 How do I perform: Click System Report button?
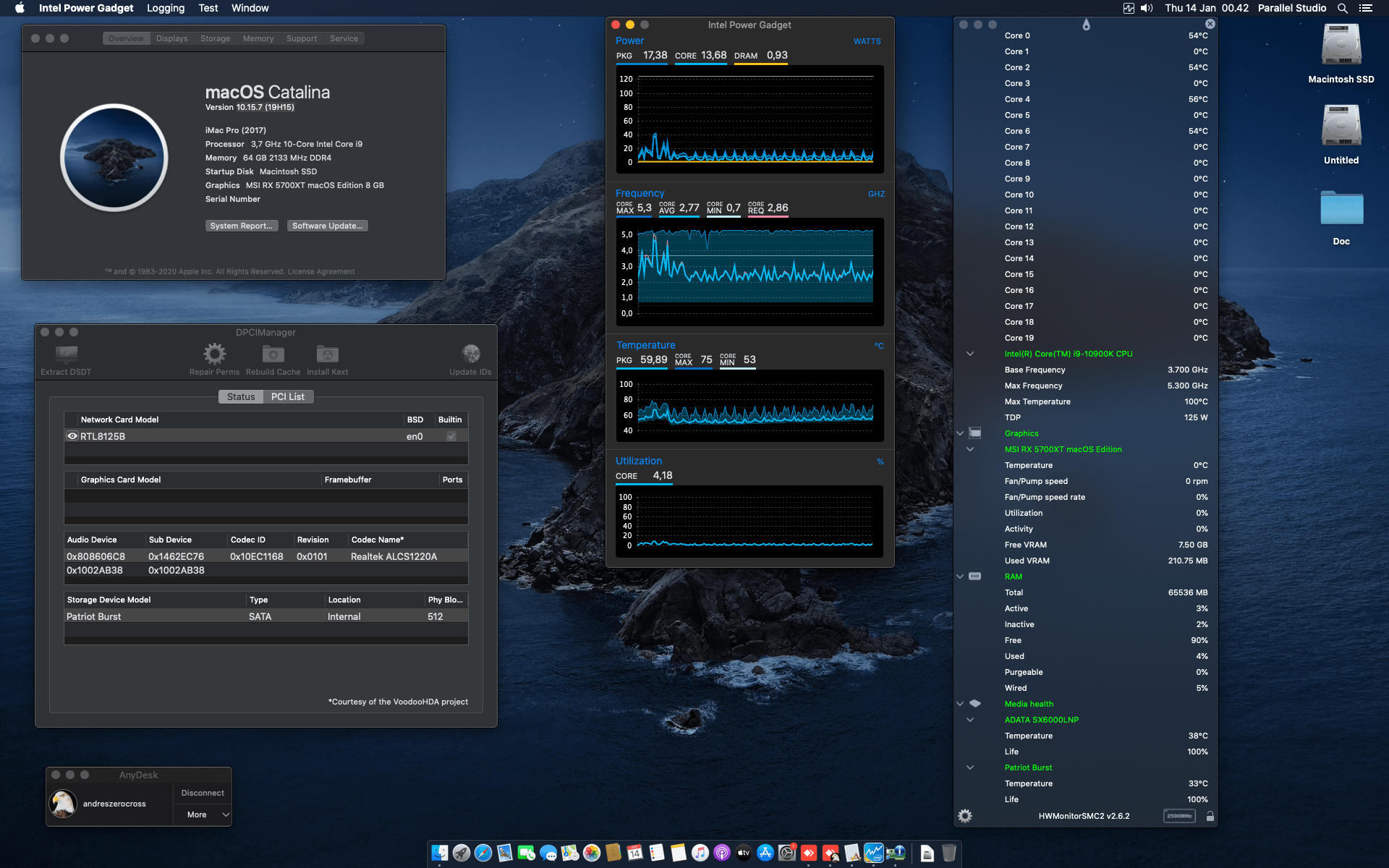click(x=242, y=226)
